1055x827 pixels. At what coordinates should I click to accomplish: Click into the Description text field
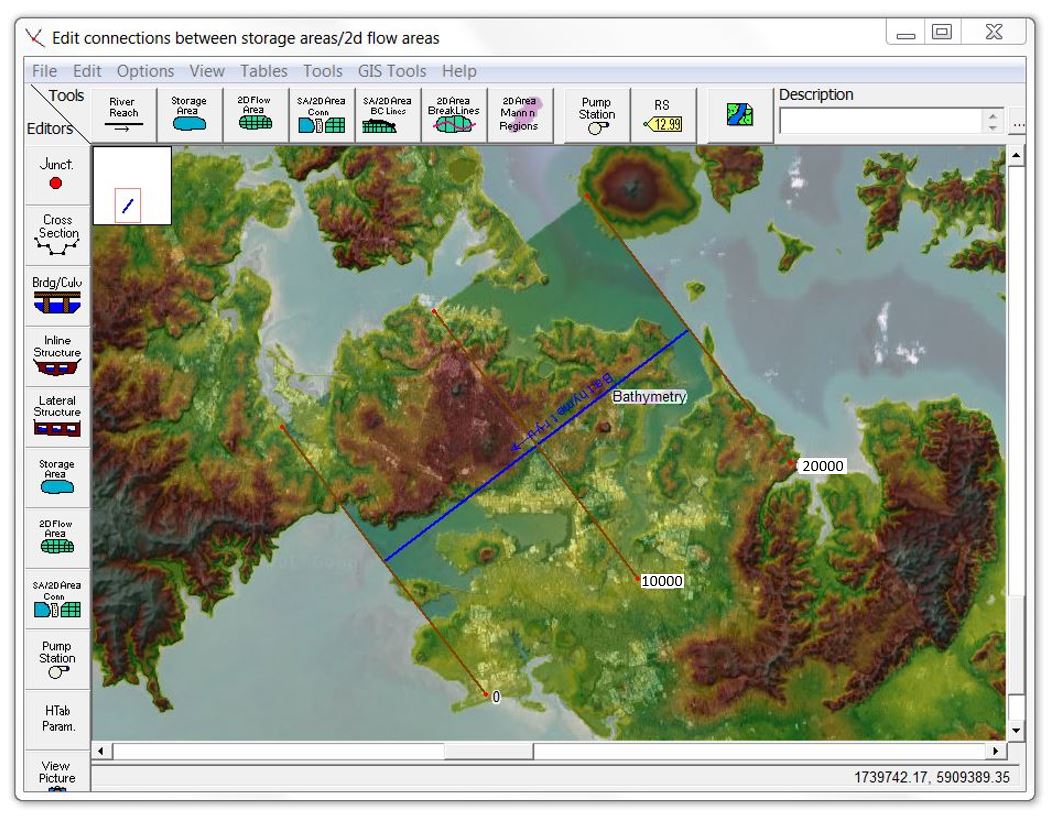coord(881,121)
